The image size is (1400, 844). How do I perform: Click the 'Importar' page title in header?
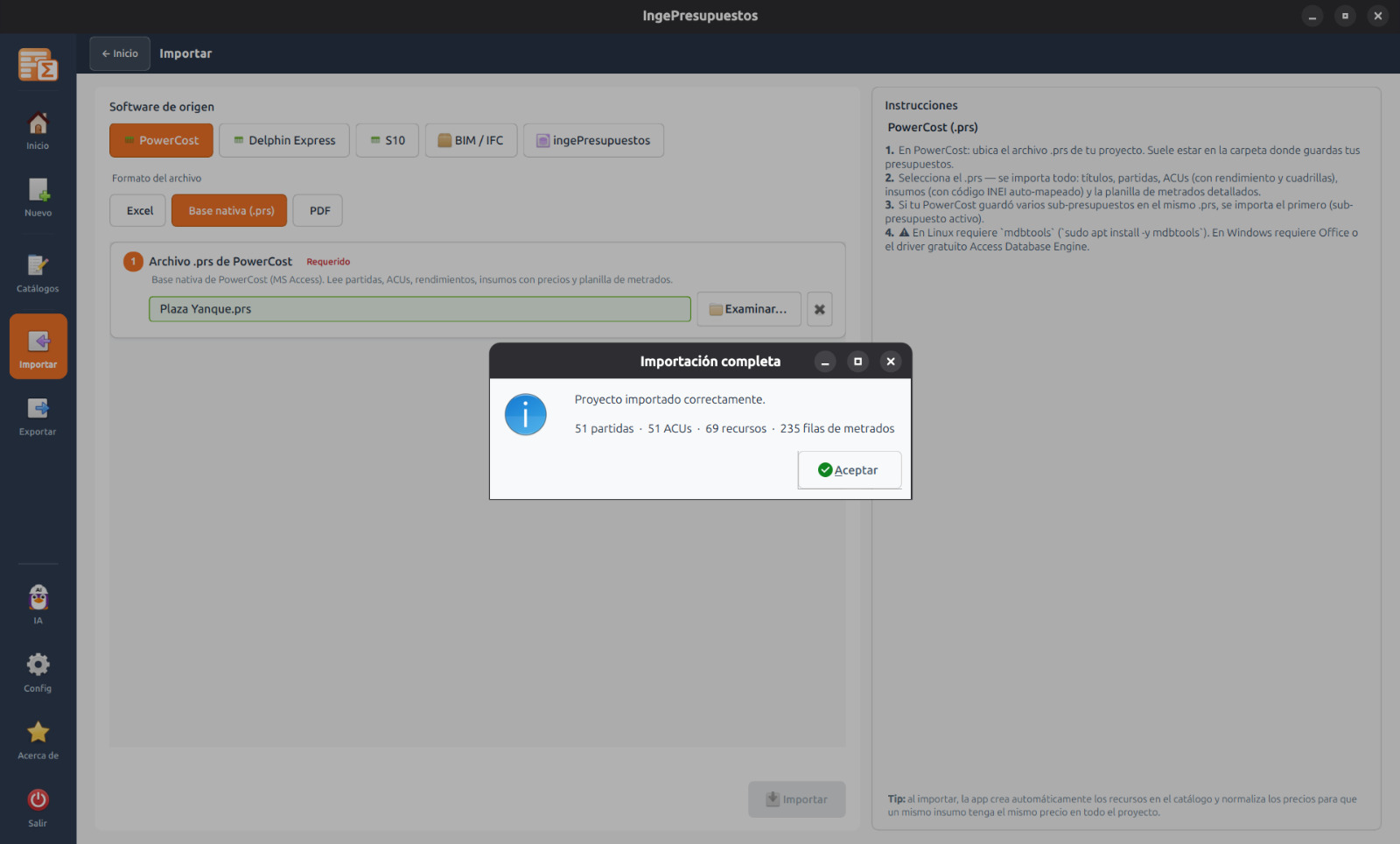(x=185, y=53)
